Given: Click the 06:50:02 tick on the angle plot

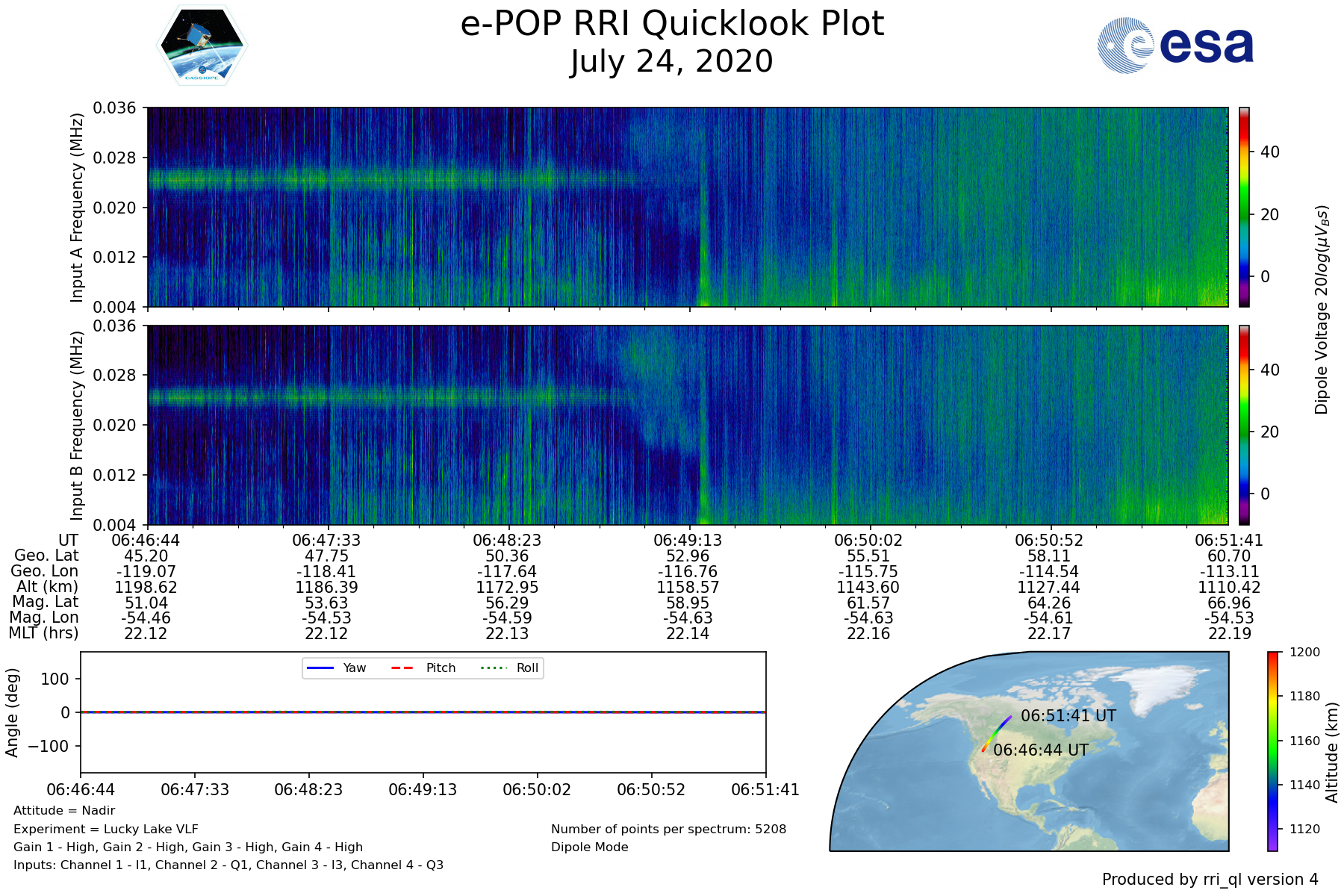Looking at the screenshot, I should 537,789.
